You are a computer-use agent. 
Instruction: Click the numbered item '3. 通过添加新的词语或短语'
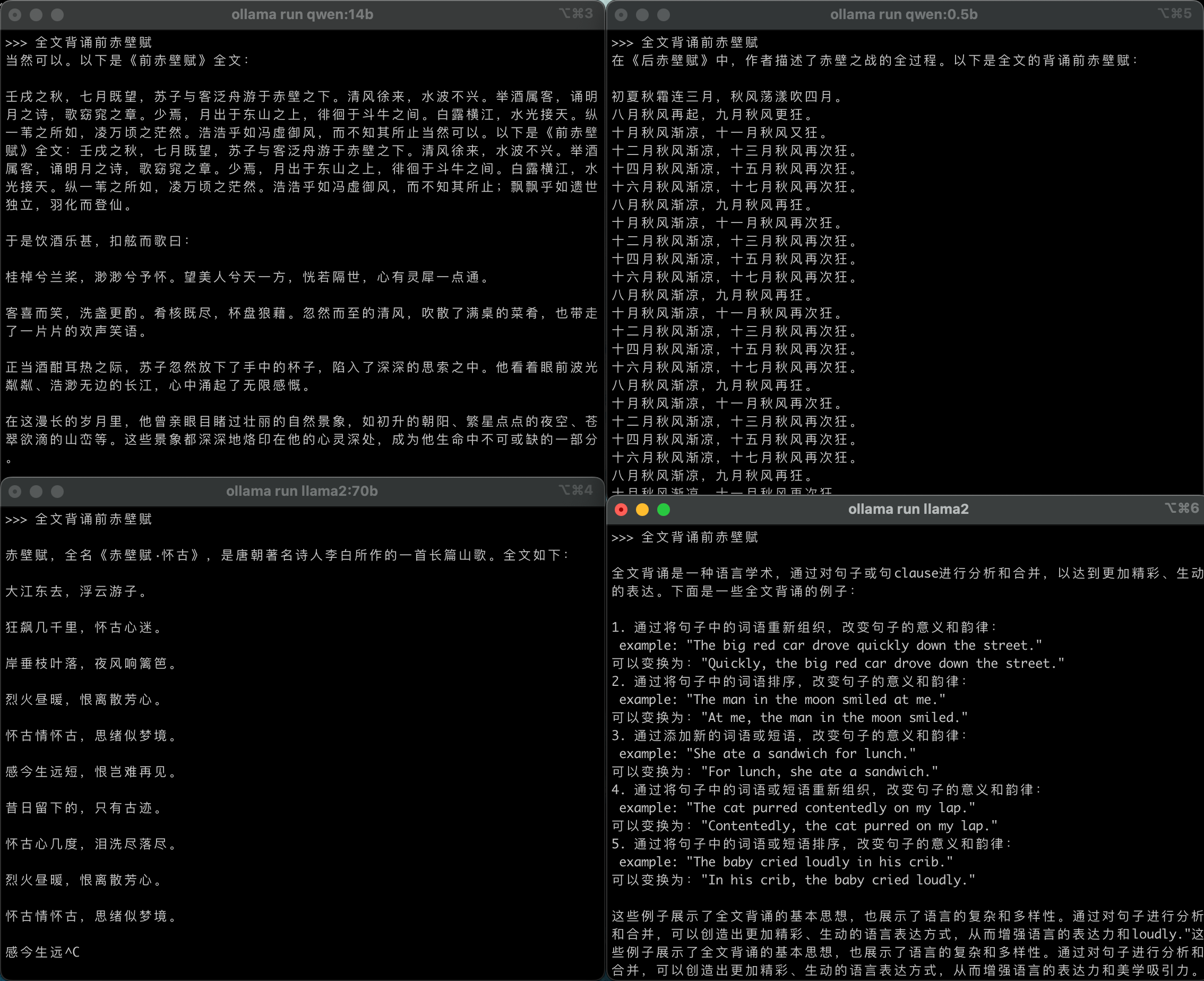790,736
